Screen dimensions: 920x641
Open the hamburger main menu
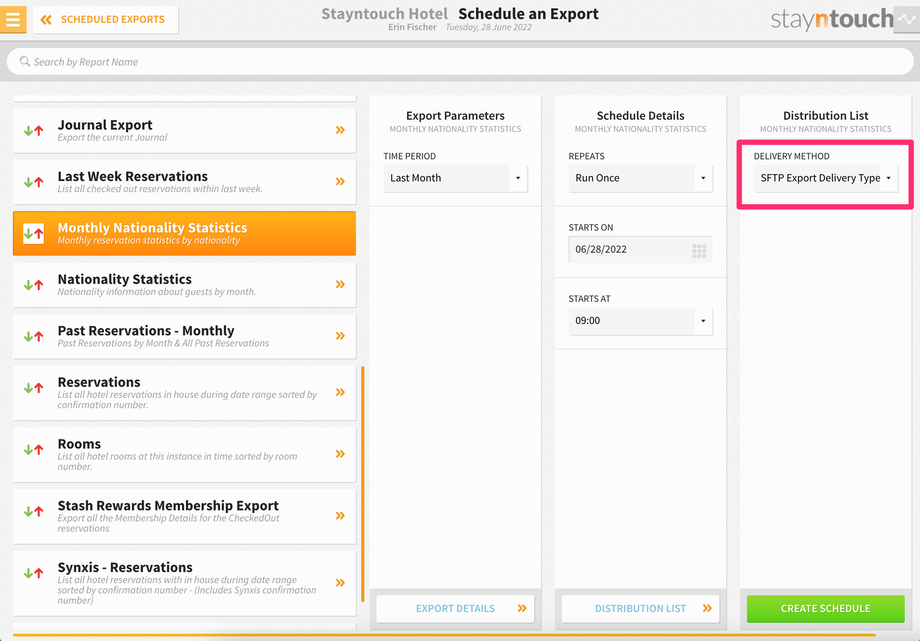(13, 19)
